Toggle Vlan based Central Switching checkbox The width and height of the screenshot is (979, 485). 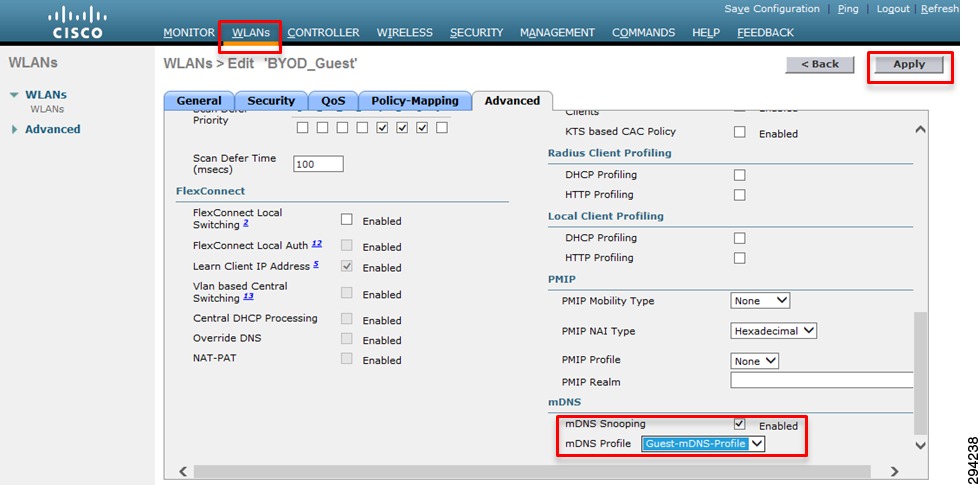[x=347, y=293]
